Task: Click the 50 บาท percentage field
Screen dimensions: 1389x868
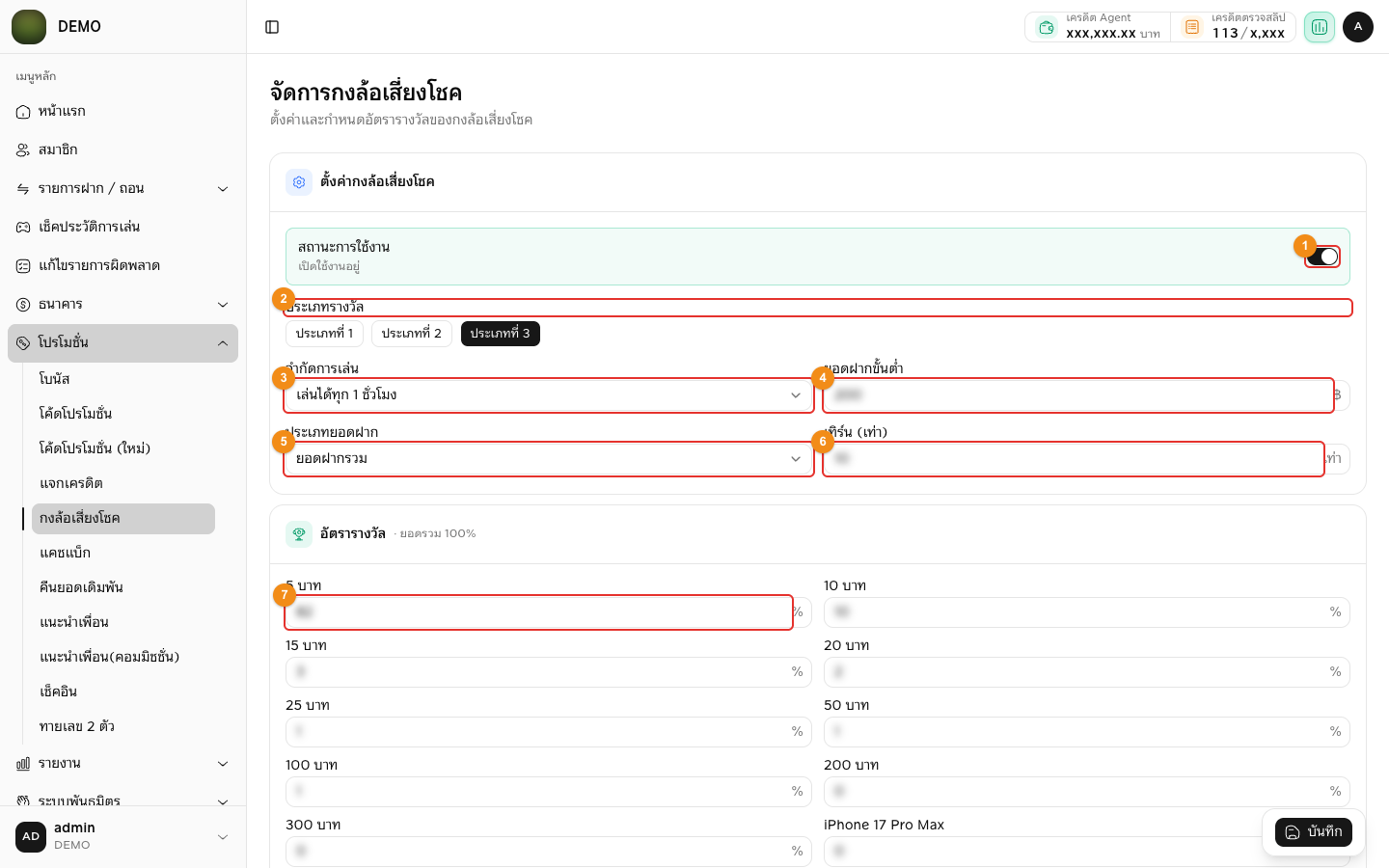Action: pyautogui.click(x=1087, y=732)
